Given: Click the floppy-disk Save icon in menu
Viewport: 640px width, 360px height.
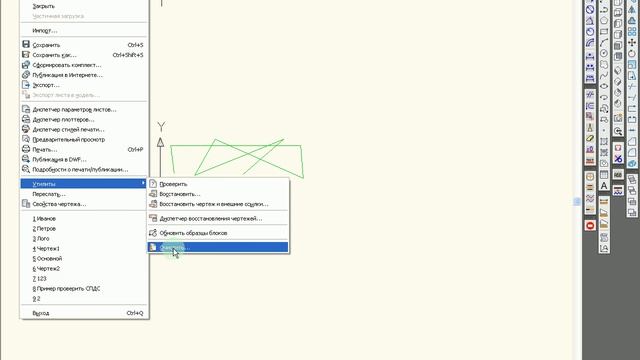Looking at the screenshot, I should 26,44.
